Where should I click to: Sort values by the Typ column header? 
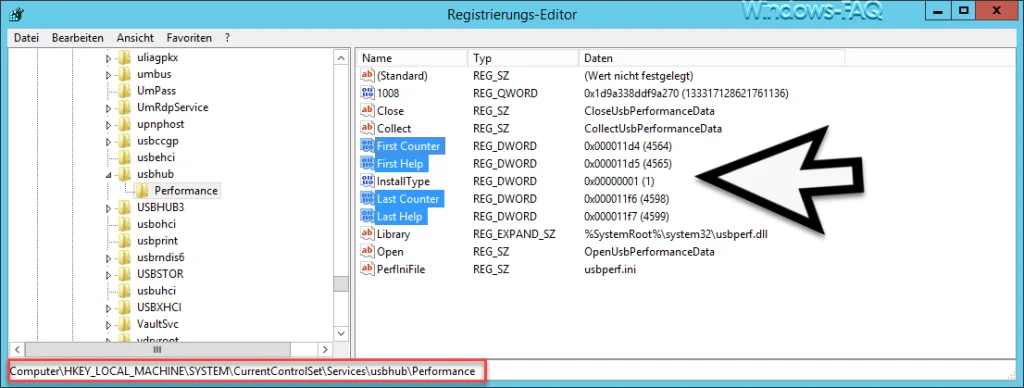coord(522,58)
